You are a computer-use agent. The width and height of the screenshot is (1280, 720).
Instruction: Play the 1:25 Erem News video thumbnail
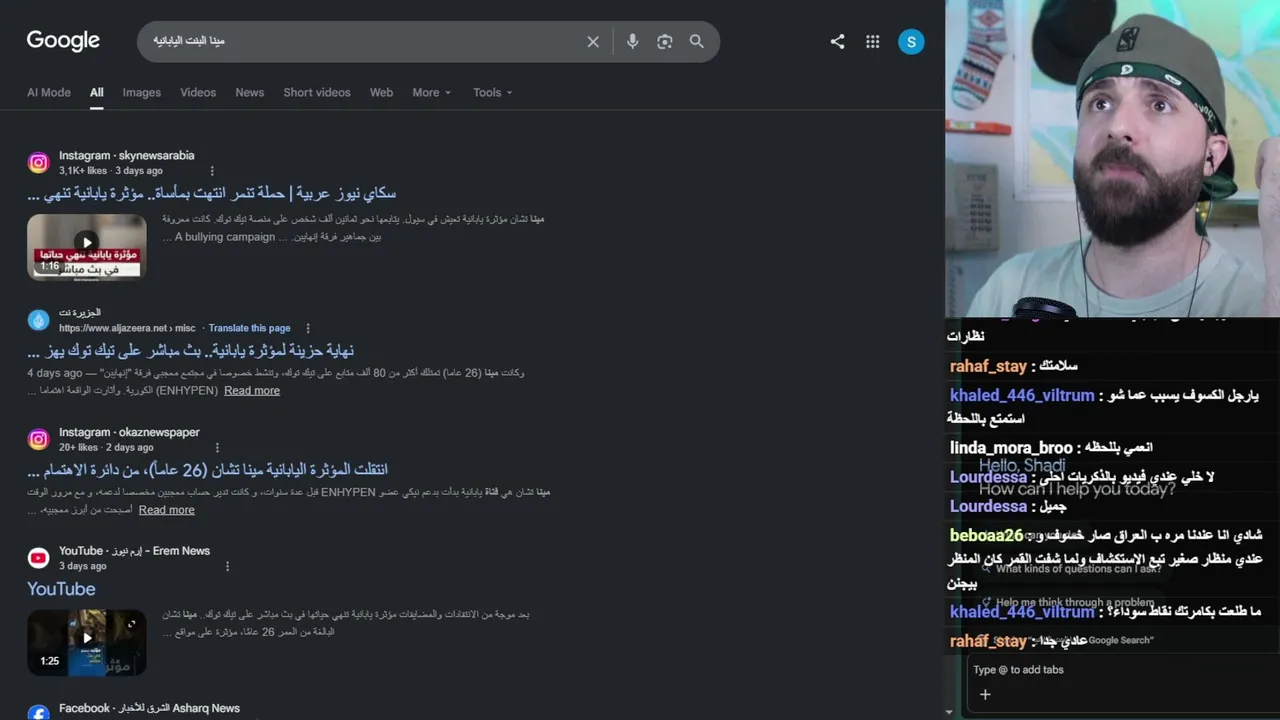(87, 641)
